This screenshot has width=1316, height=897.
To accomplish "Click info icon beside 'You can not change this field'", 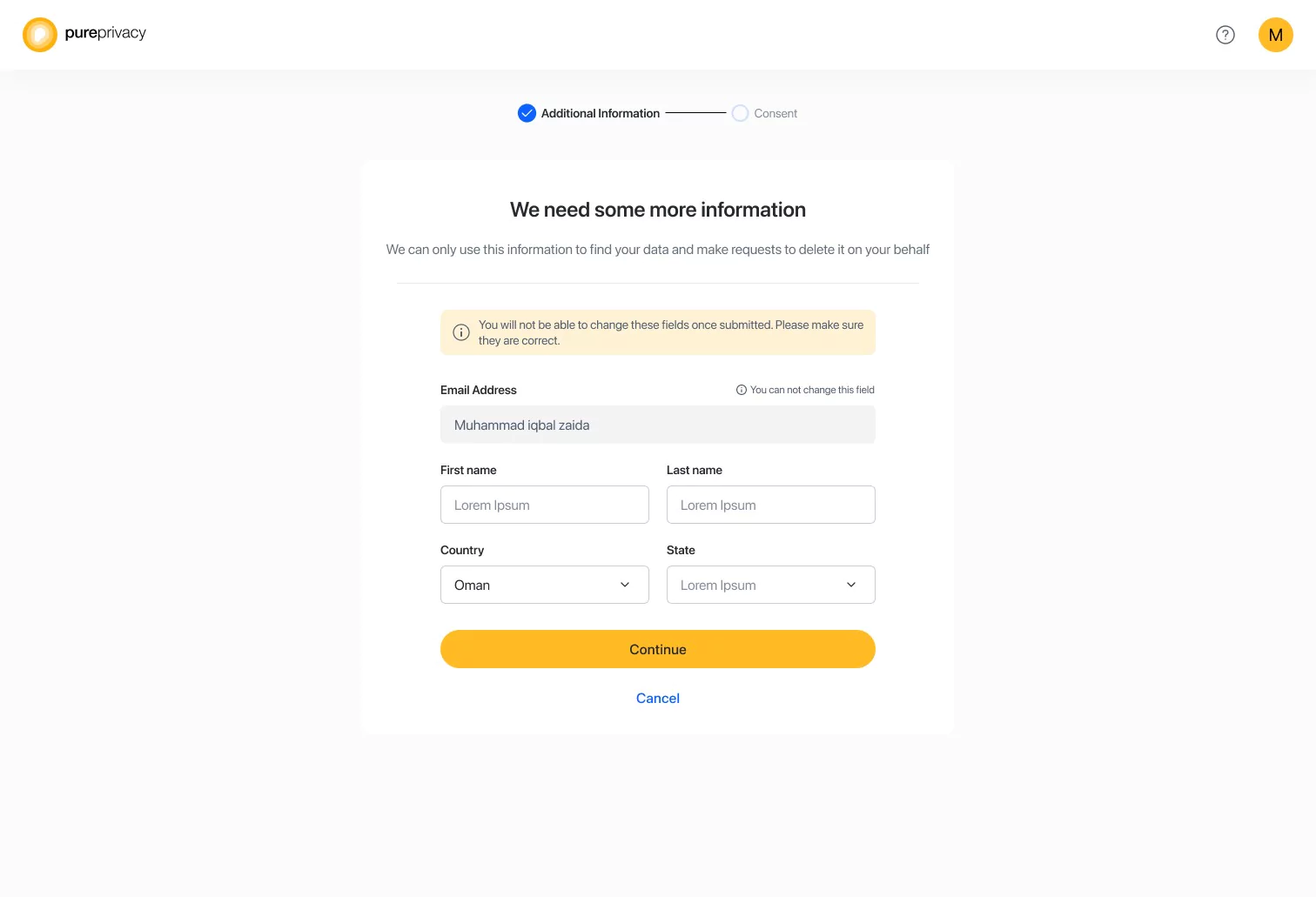I will point(742,390).
